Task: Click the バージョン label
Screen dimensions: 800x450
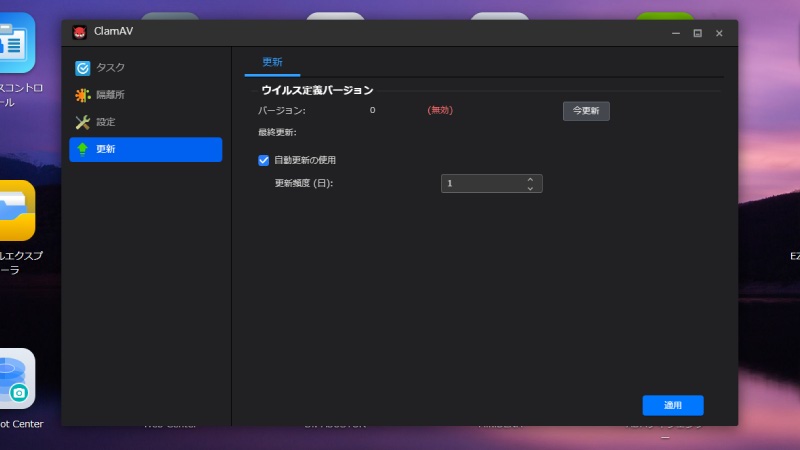Action: (282, 110)
